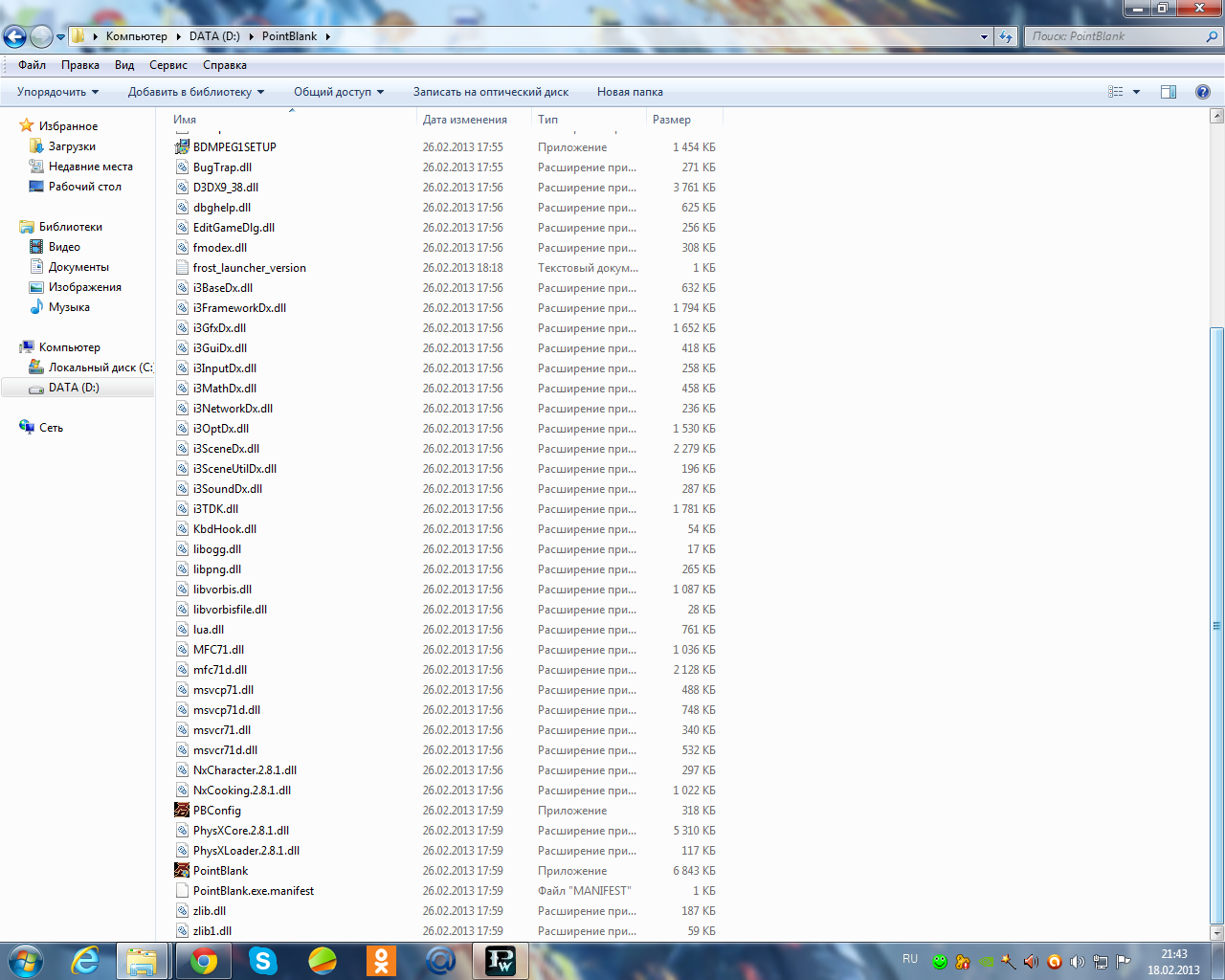Screen dimensions: 1225x980
Task: Click the scrollbar down arrow
Action: [x=1216, y=932]
